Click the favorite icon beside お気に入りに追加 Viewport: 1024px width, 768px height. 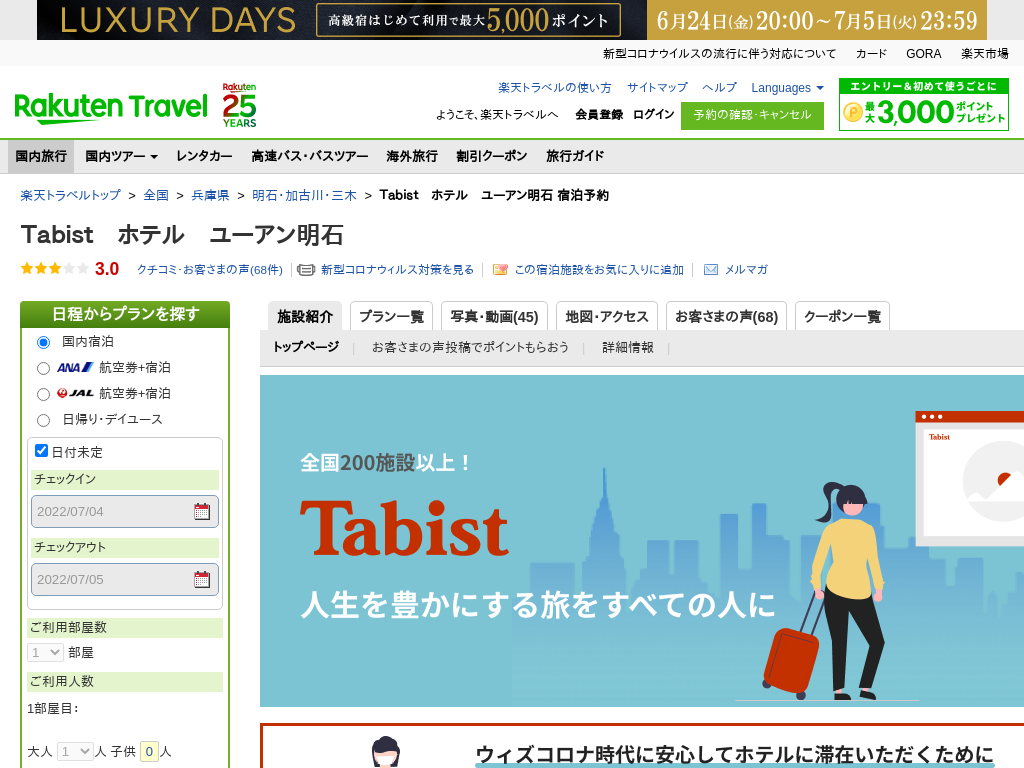coord(500,270)
